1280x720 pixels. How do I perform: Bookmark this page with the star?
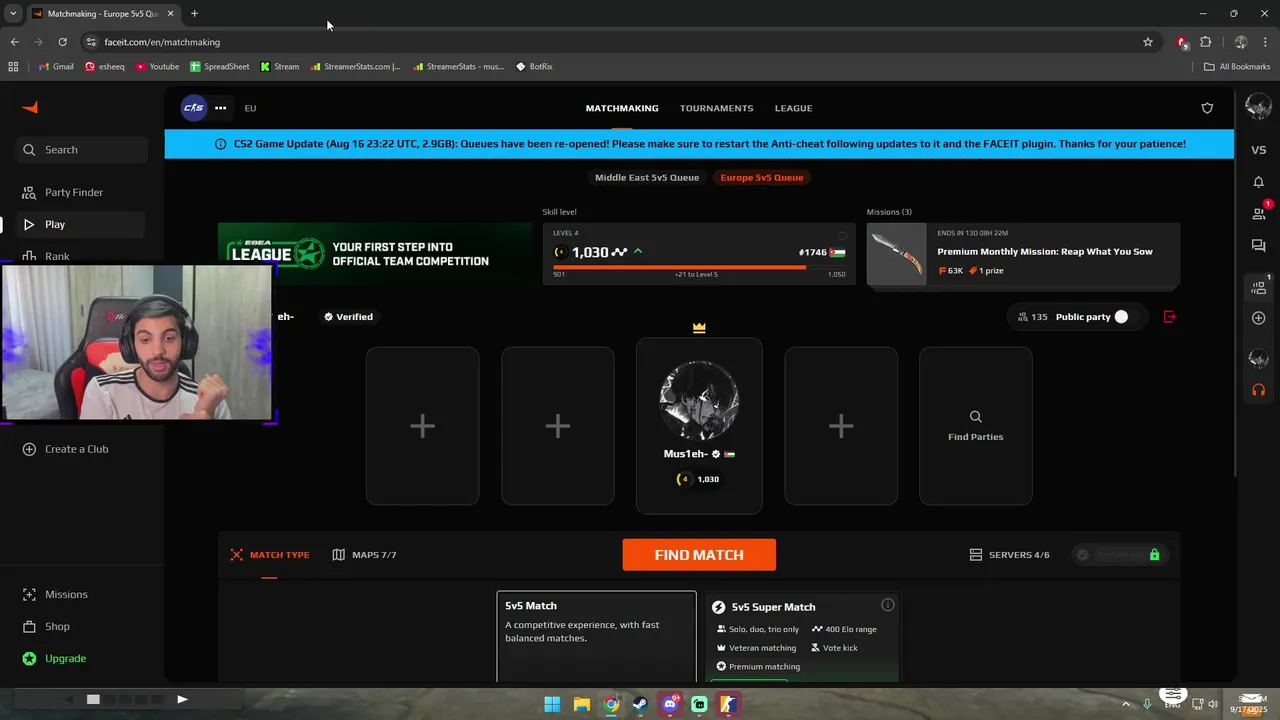point(1148,42)
